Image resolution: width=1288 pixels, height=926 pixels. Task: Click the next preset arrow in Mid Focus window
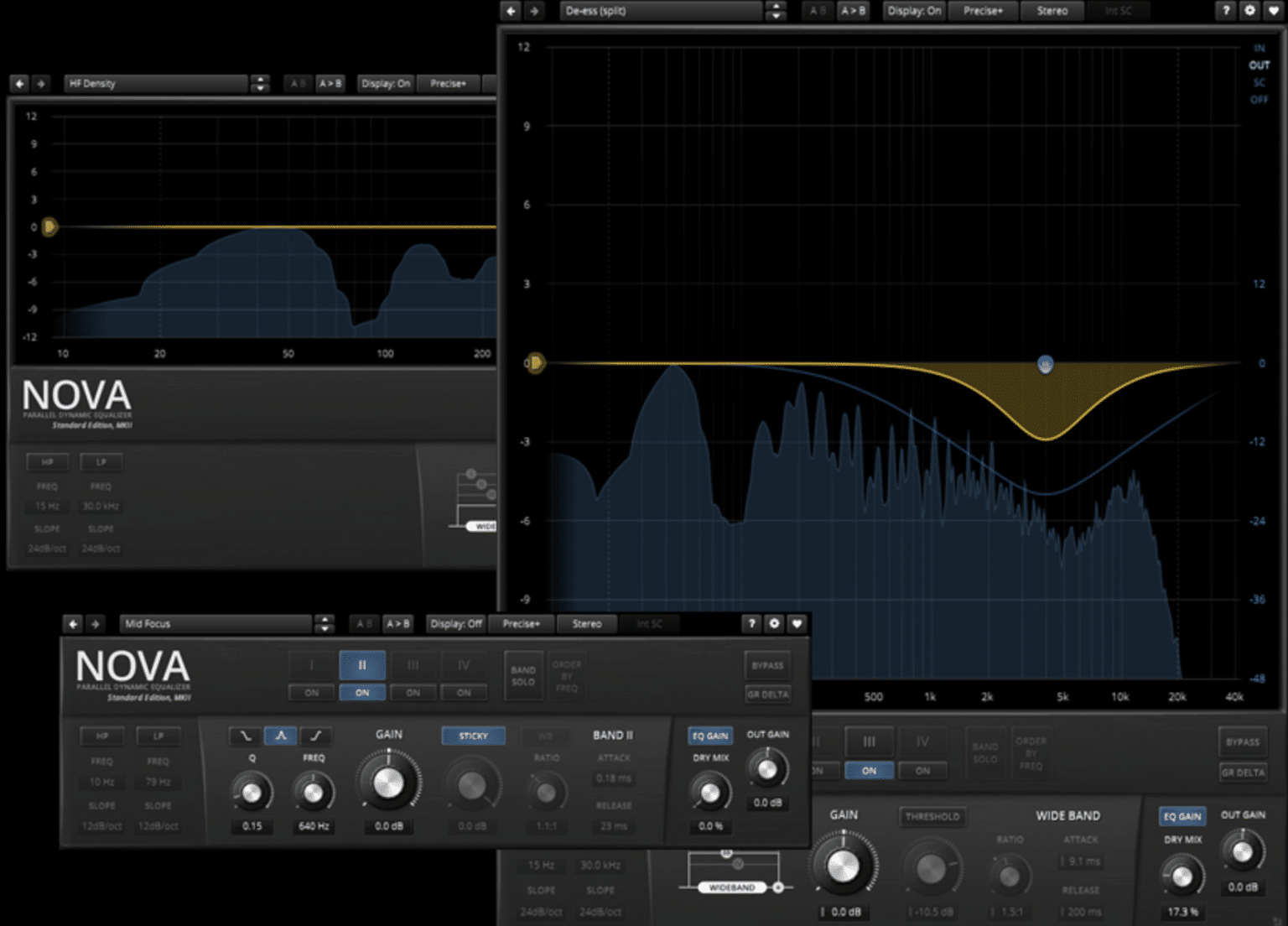pos(96,623)
